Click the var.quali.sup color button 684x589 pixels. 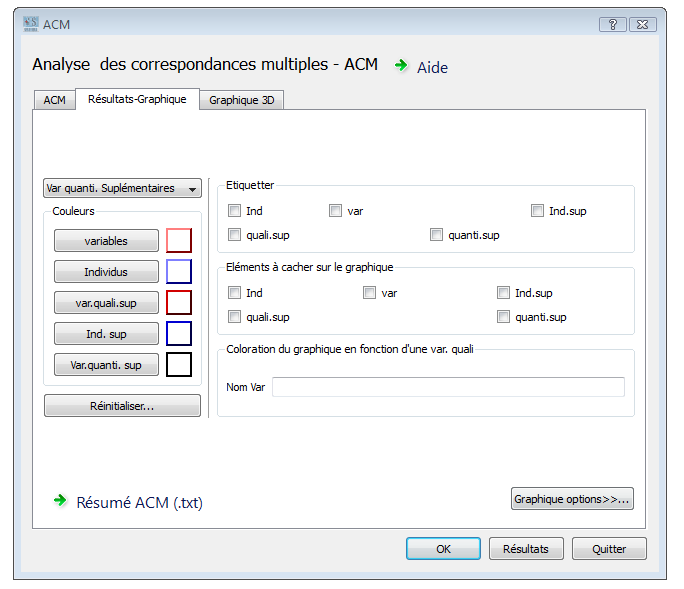pyautogui.click(x=106, y=302)
